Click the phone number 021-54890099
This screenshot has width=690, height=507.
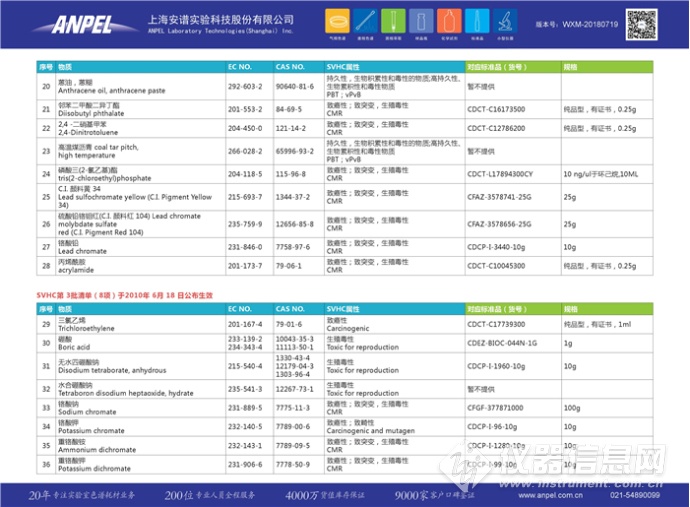pyautogui.click(x=635, y=495)
